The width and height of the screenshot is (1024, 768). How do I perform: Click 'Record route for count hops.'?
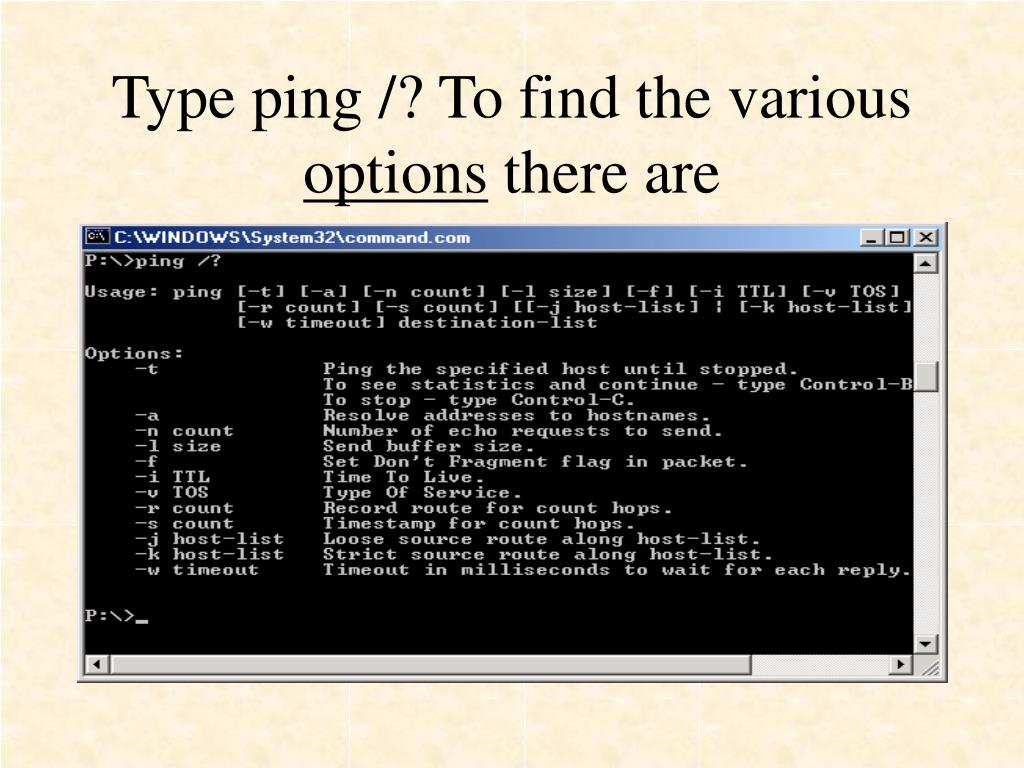tap(498, 508)
